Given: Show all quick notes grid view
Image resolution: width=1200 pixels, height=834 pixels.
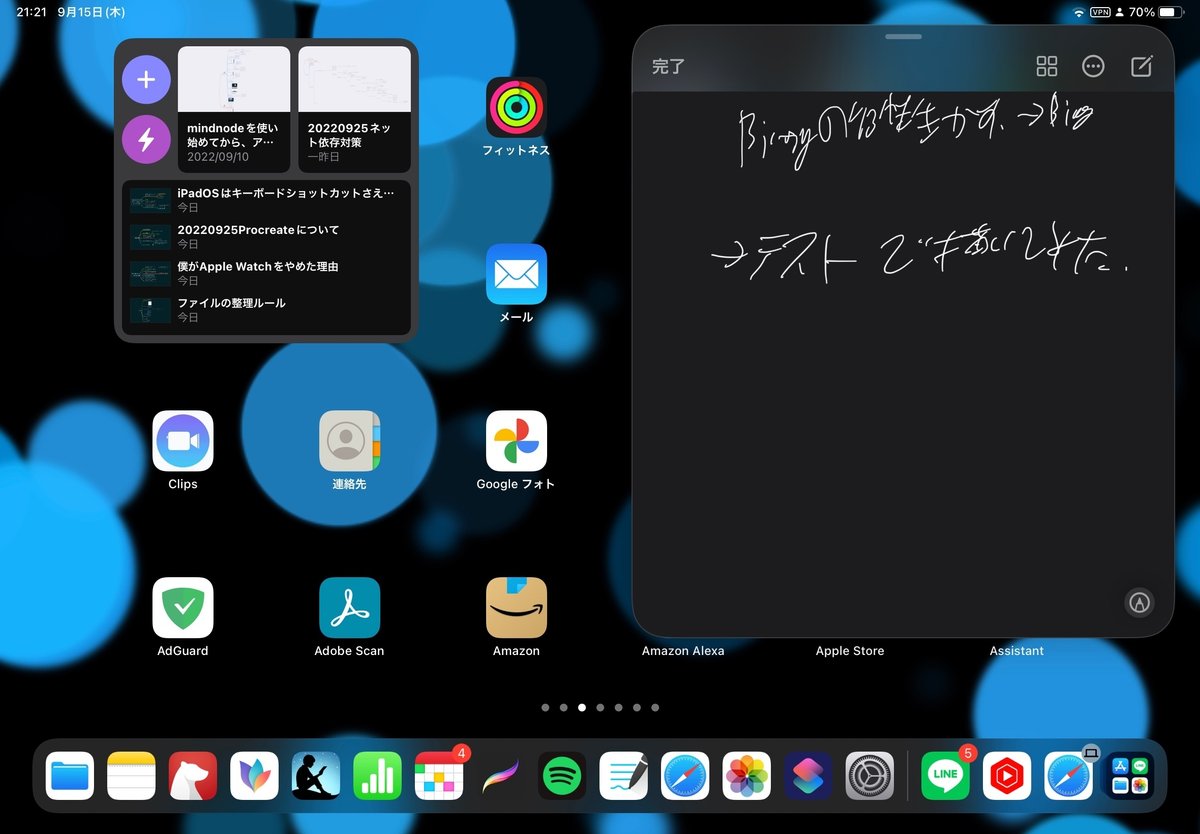Looking at the screenshot, I should 1047,67.
